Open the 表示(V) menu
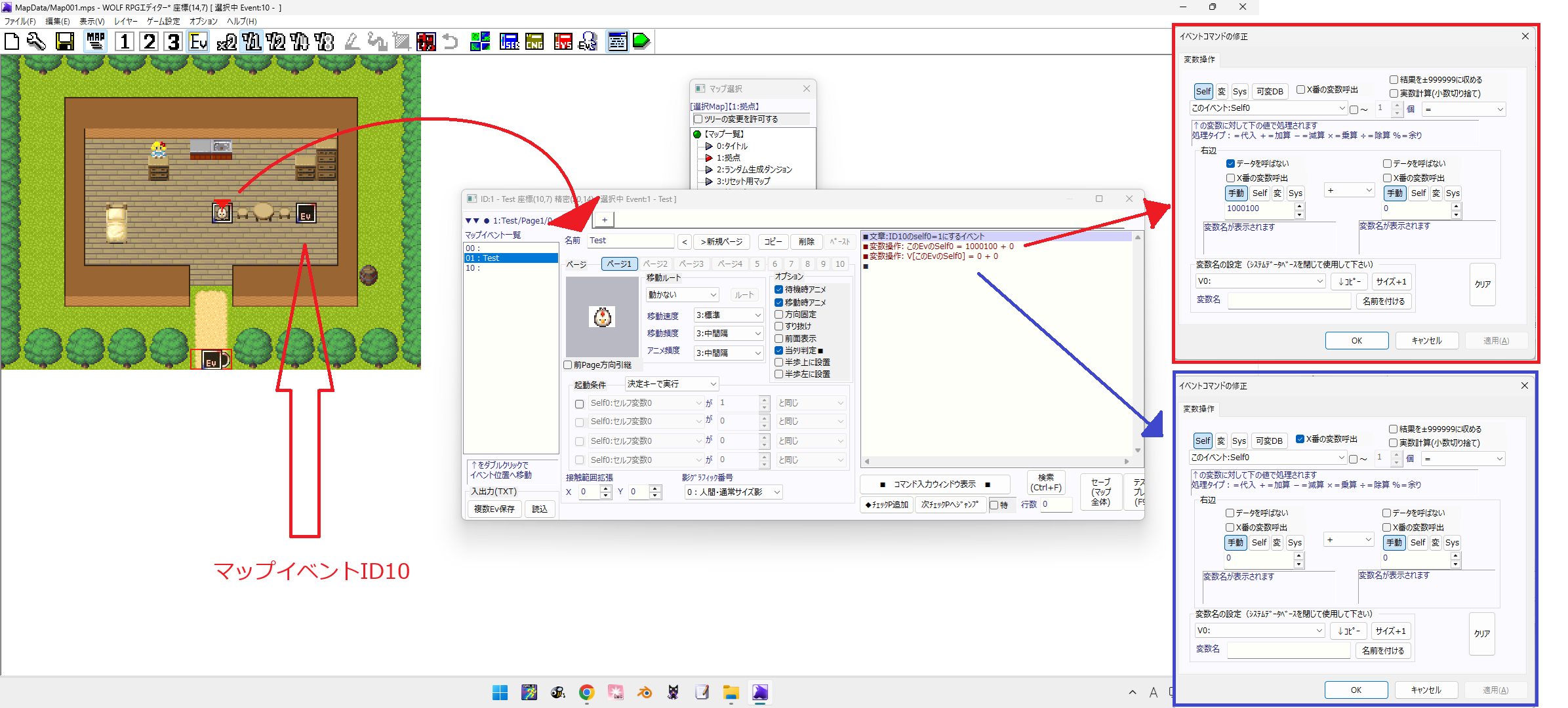Screen dimensions: 1568x708 coord(92,22)
